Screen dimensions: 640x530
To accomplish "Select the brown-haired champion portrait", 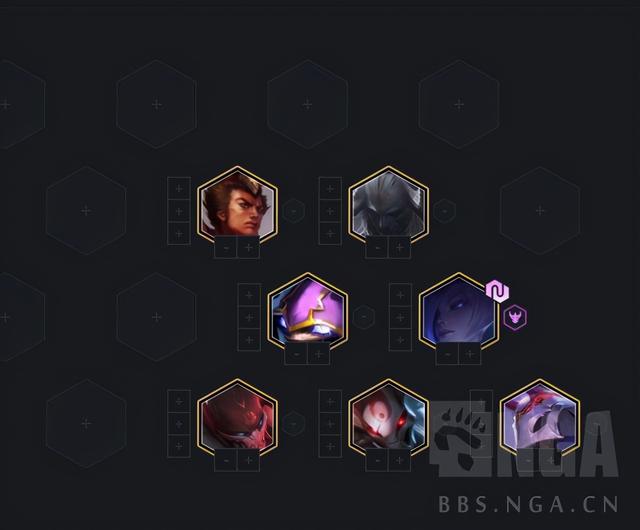I will pos(237,206).
